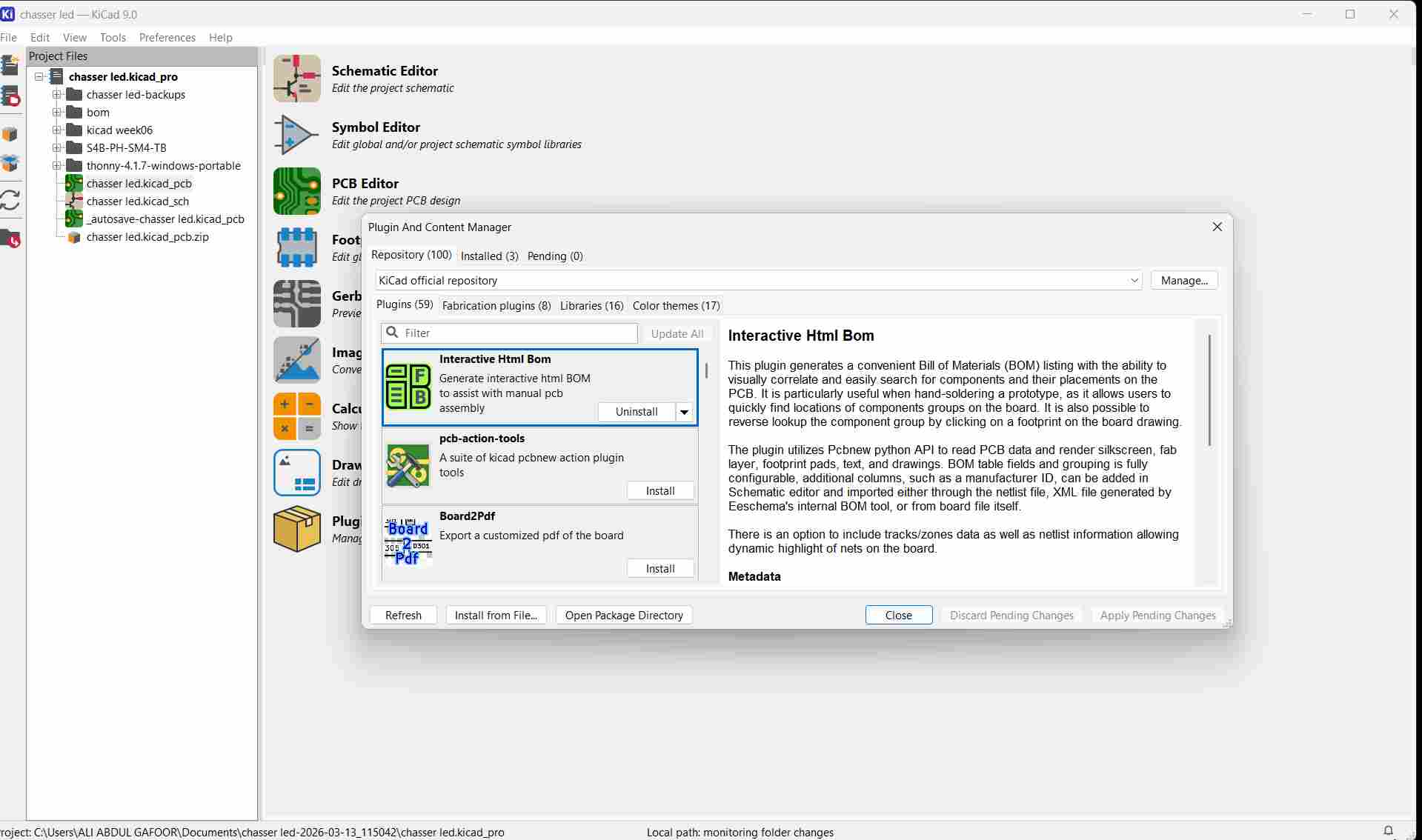Click the Open Project toolbar icon
This screenshot has height=840, width=1422.
(10, 96)
